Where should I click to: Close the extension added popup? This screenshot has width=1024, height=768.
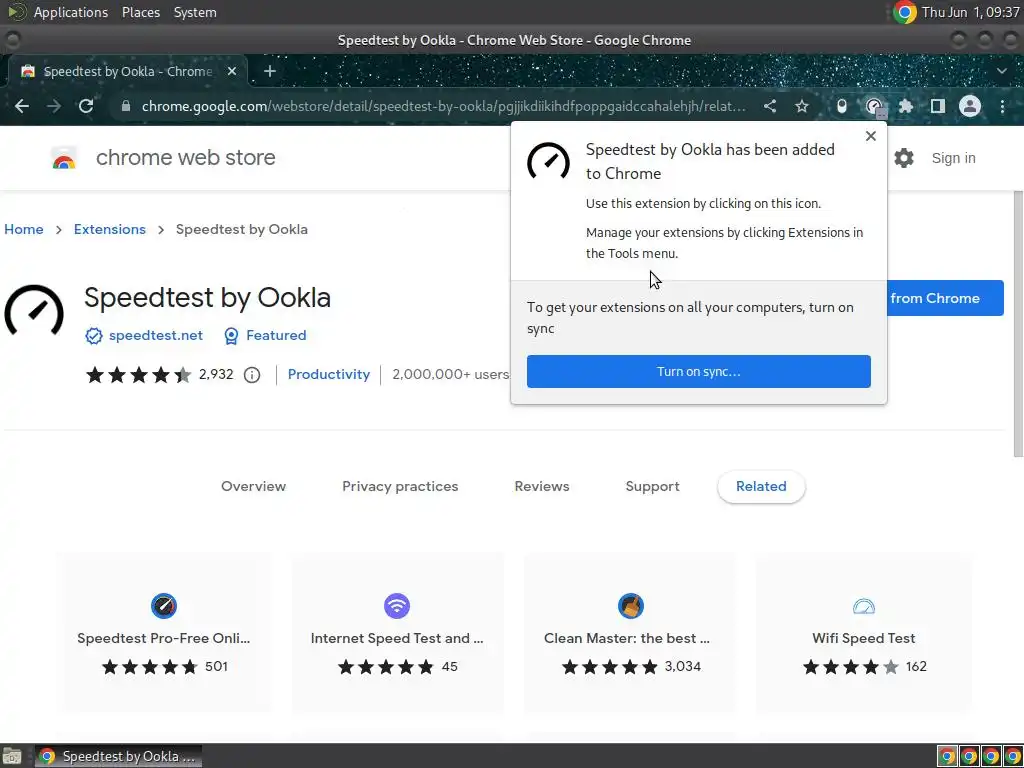coord(871,136)
